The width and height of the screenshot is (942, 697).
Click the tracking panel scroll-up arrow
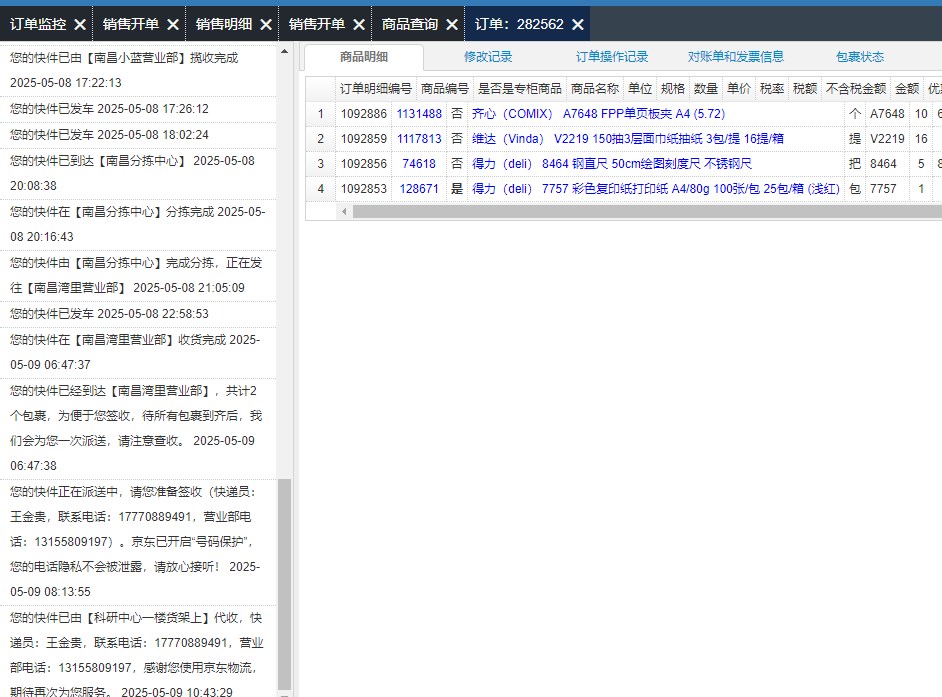285,52
